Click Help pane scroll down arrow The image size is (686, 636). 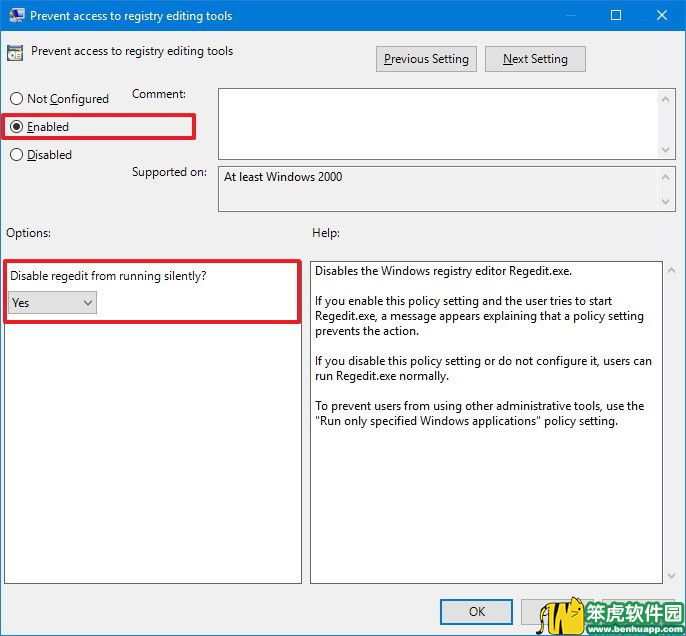[x=671, y=576]
